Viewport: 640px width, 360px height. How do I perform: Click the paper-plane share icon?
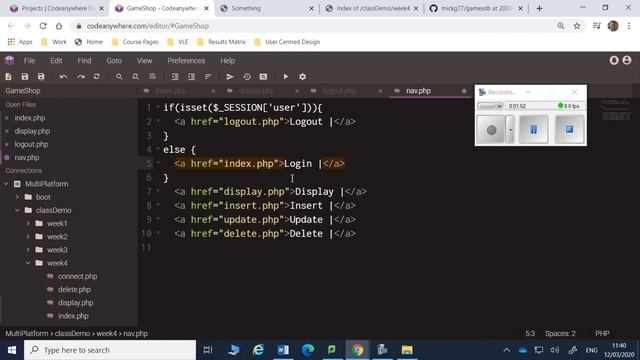click(230, 77)
